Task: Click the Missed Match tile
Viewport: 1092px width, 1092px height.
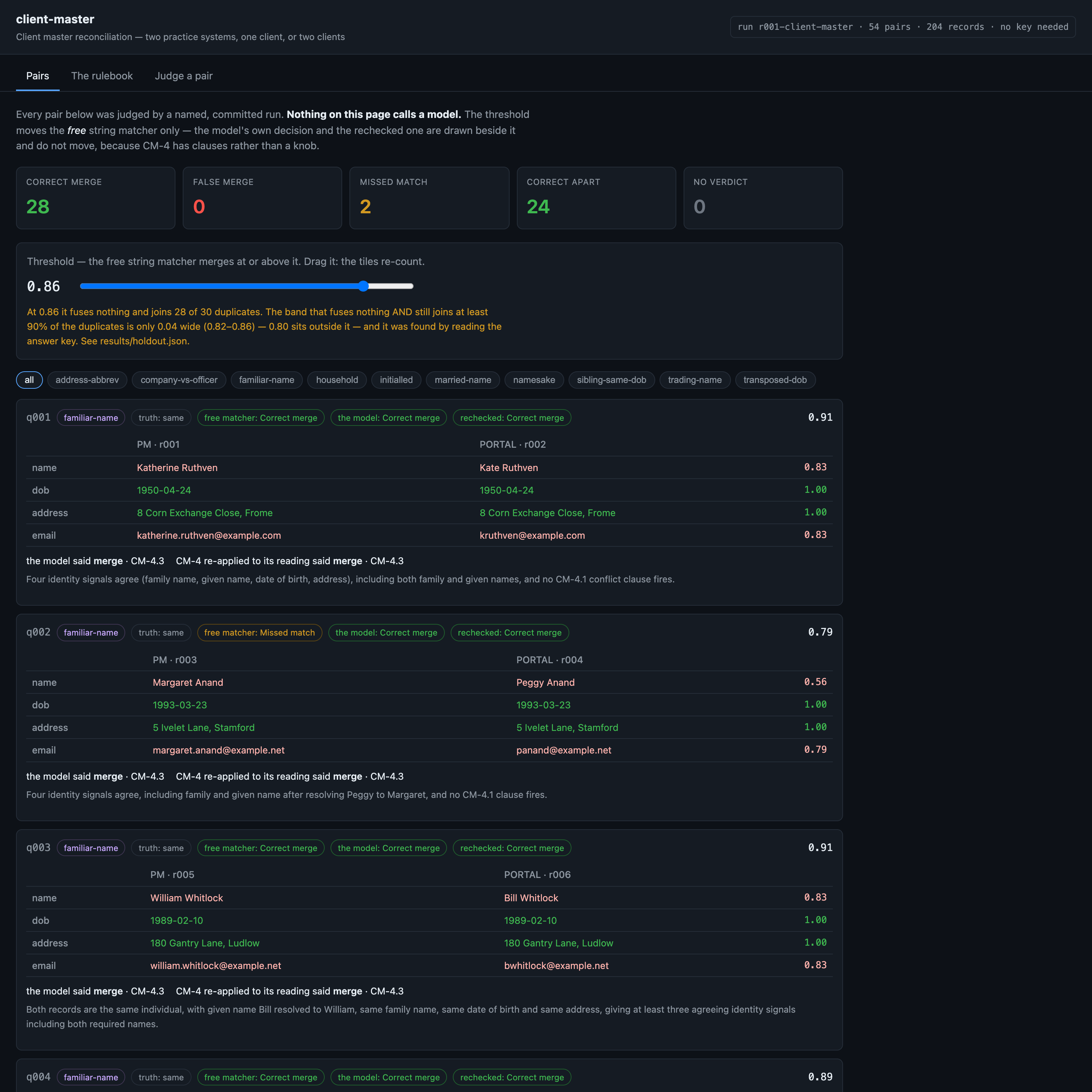Action: [429, 198]
